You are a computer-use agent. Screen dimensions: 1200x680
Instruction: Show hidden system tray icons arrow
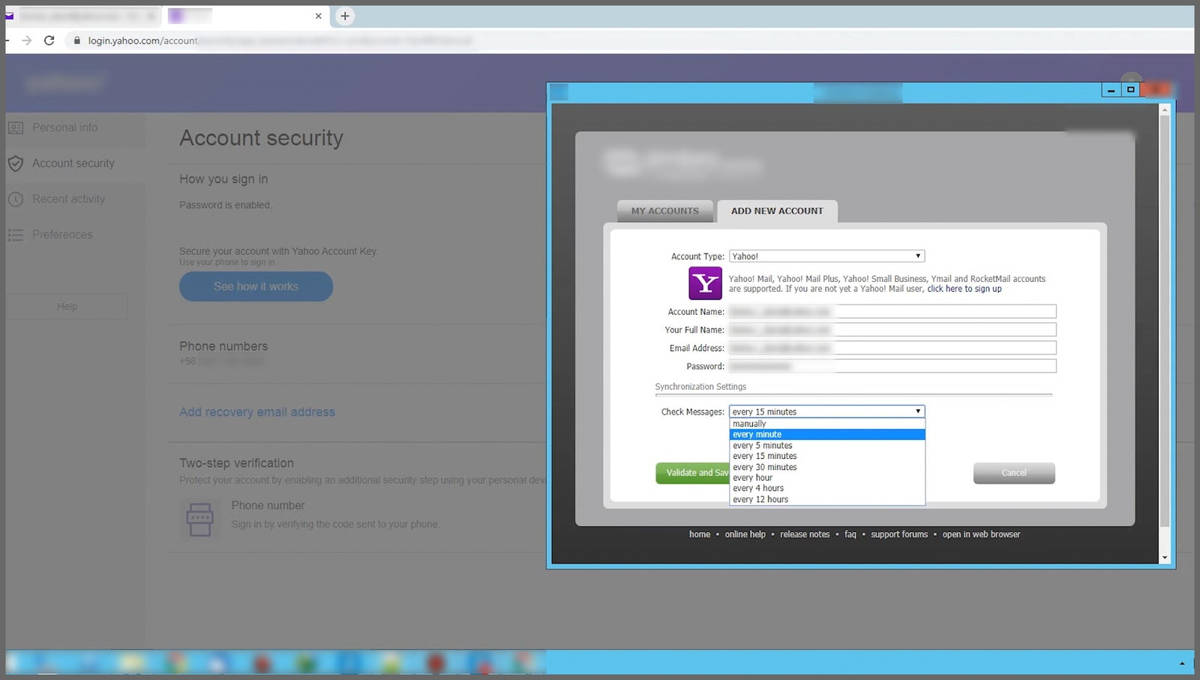click(x=1182, y=663)
